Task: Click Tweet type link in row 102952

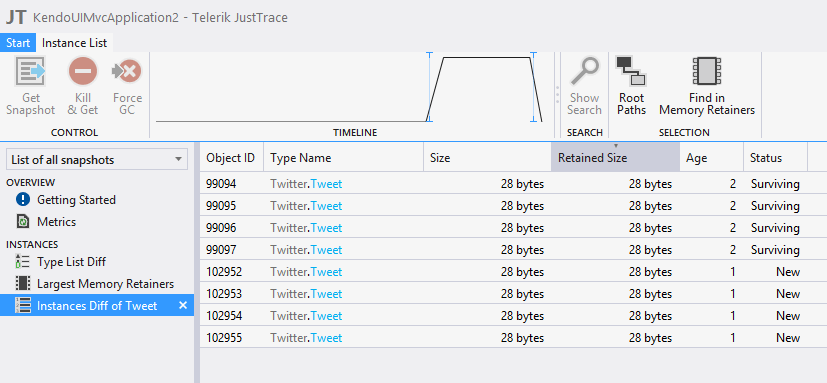Action: pos(326,272)
